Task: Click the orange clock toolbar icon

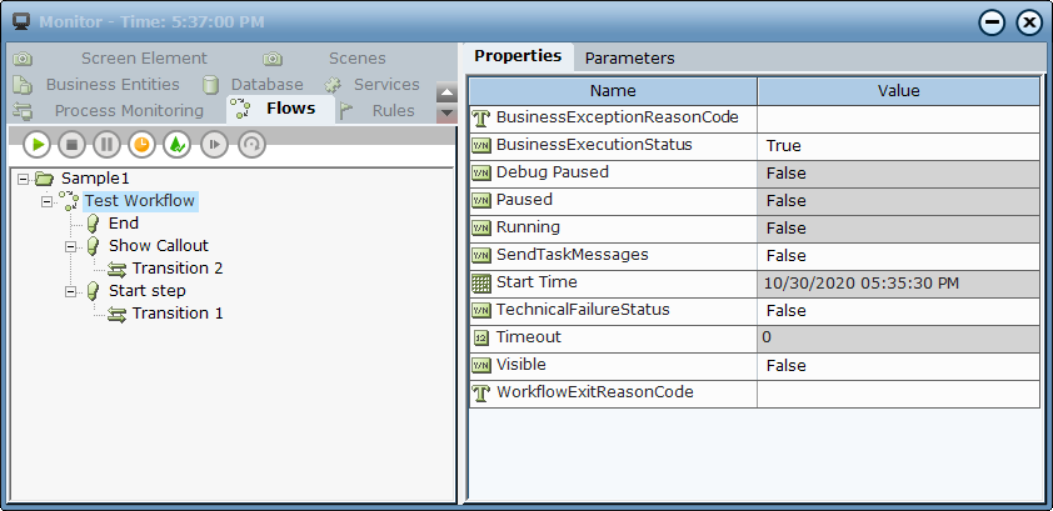Action: [143, 145]
